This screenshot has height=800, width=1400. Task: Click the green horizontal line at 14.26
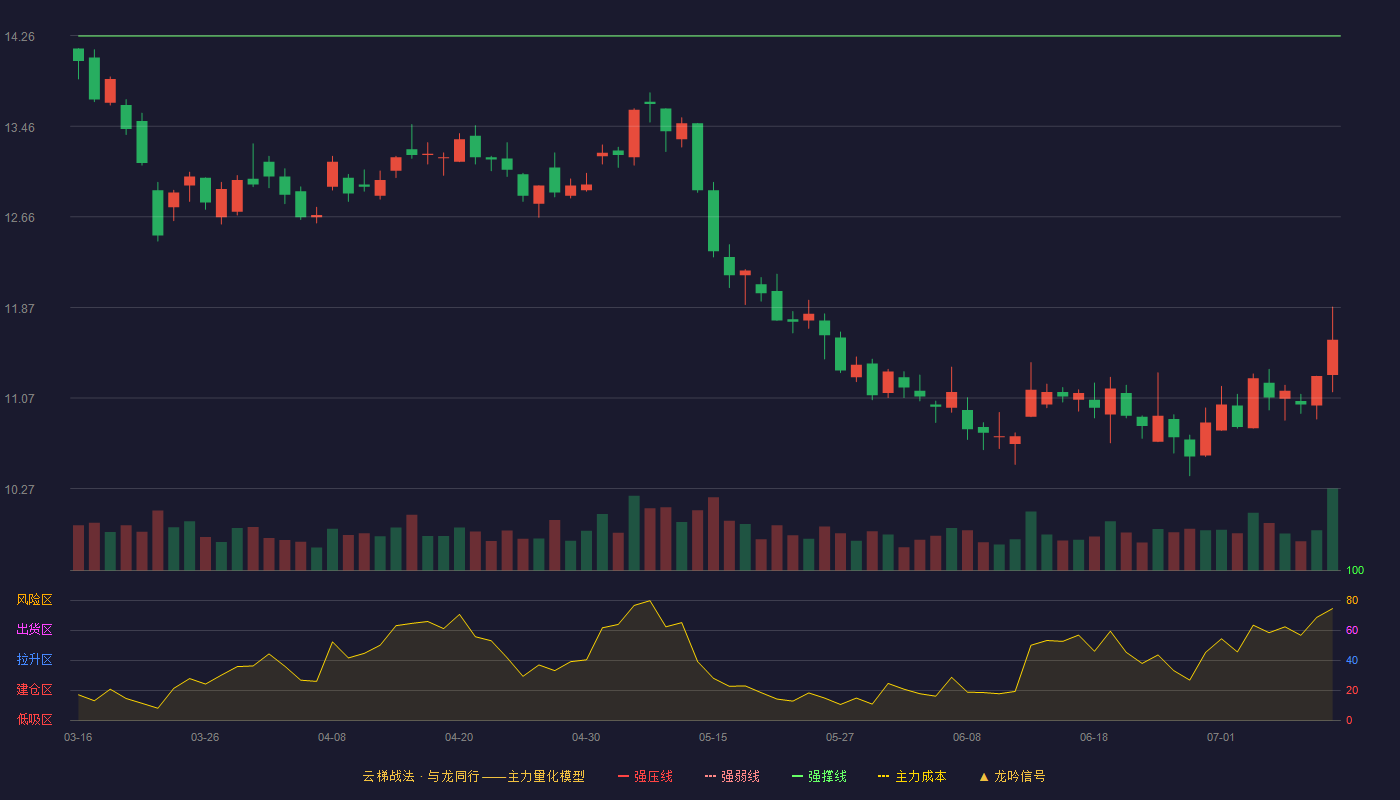click(709, 36)
